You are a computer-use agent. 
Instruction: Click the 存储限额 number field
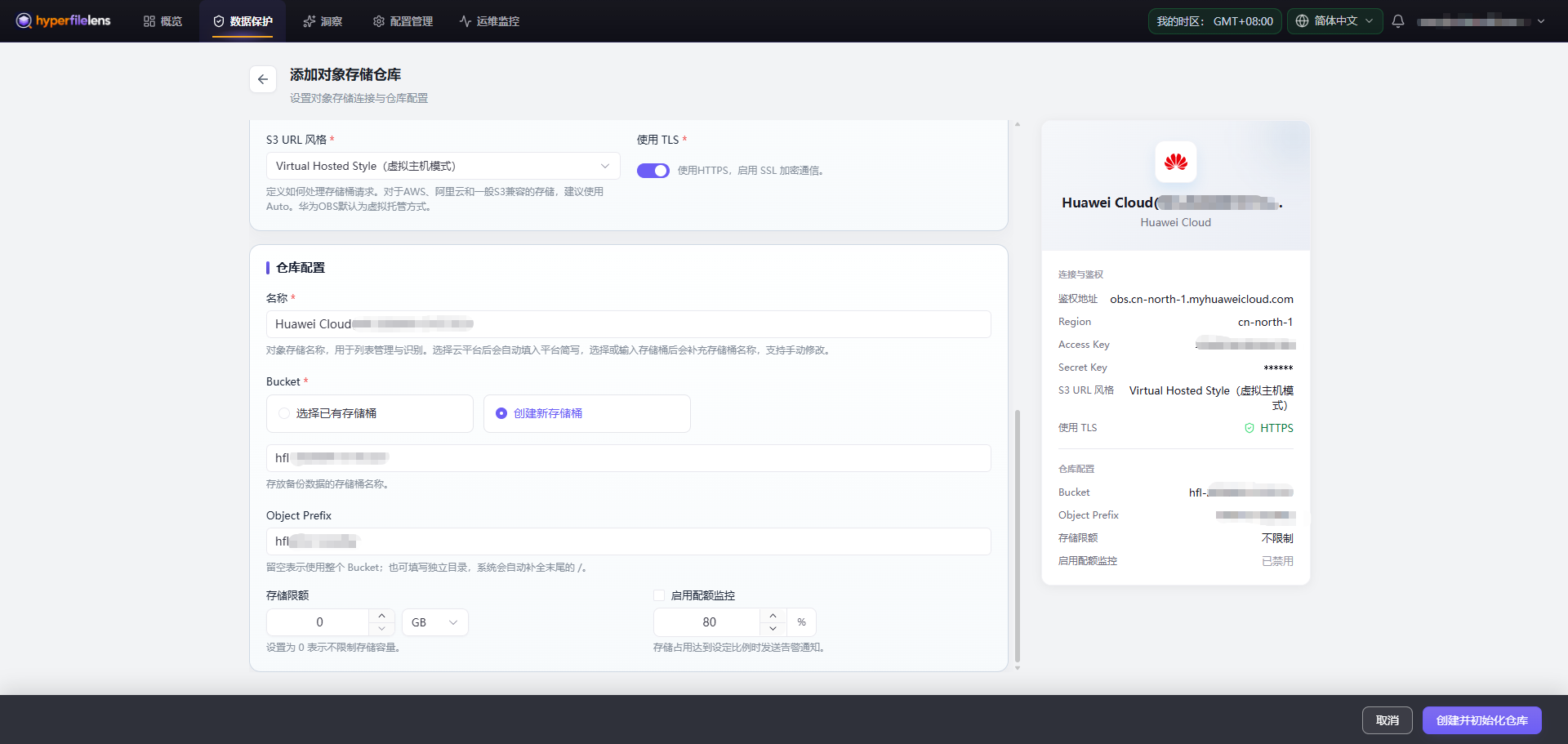[x=319, y=622]
